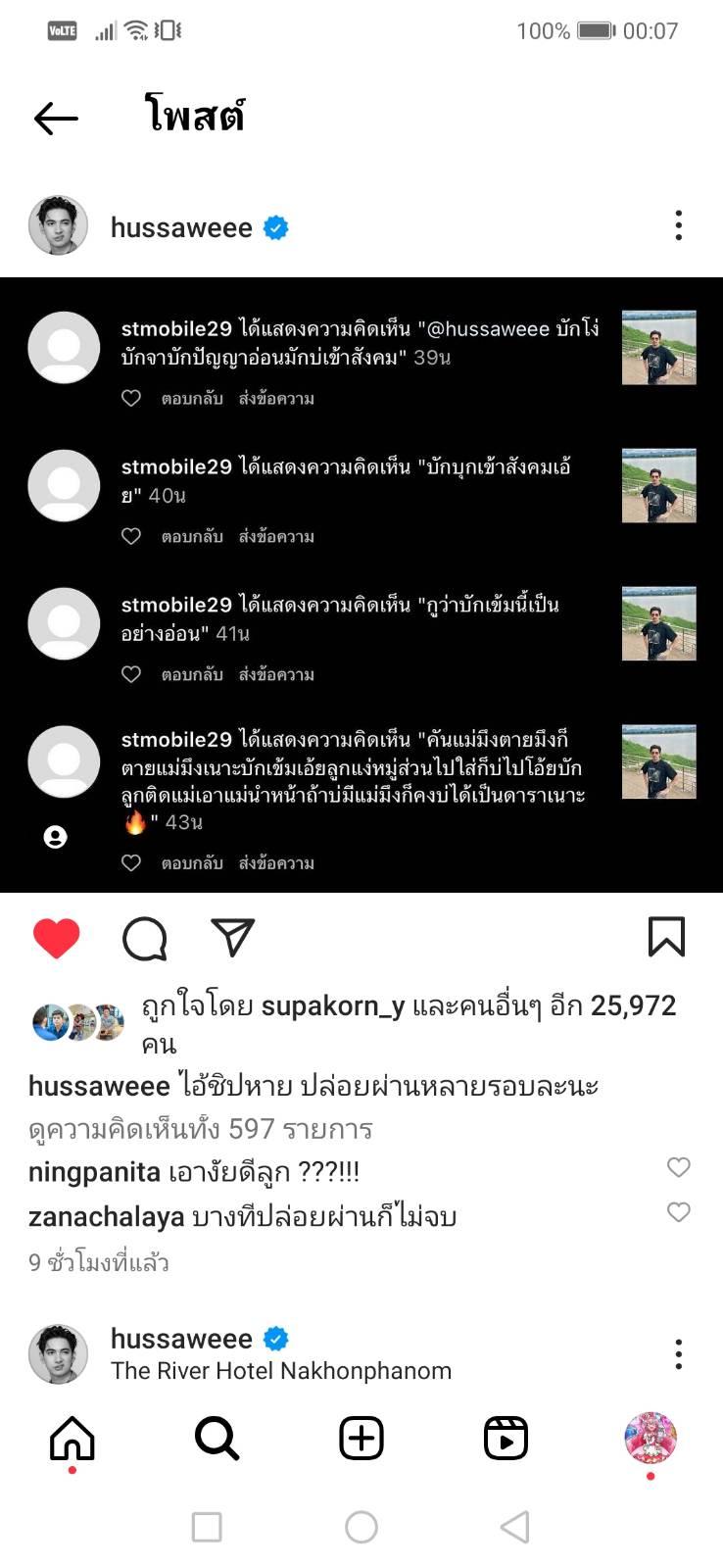
Task: Tap the back arrow next to โพสต์
Action: point(56,119)
